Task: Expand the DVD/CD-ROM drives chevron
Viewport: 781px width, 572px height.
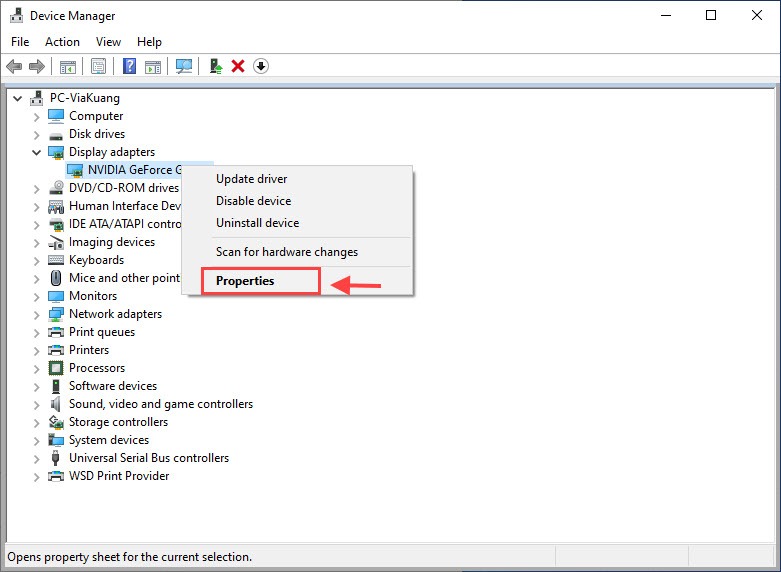Action: pos(36,189)
